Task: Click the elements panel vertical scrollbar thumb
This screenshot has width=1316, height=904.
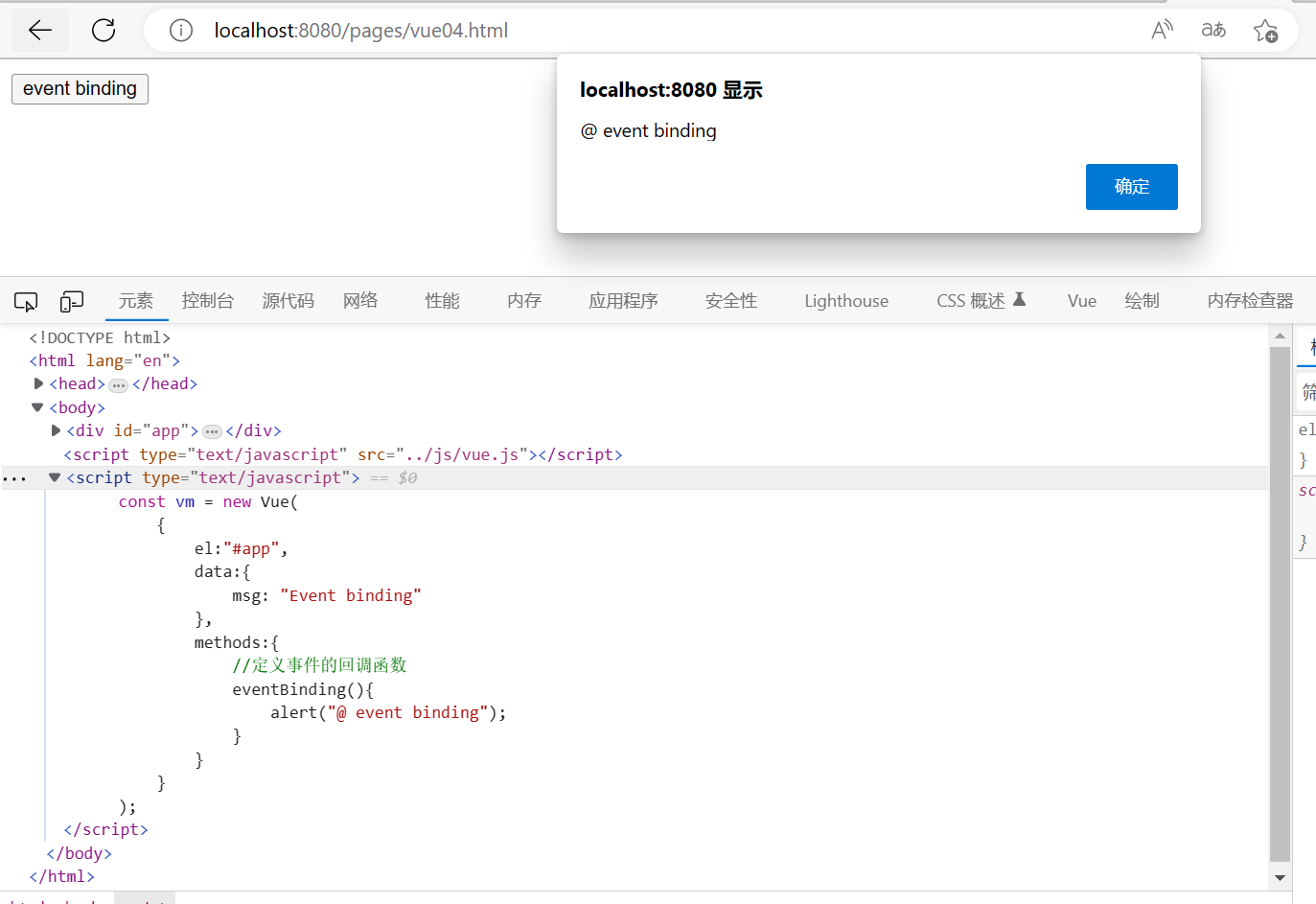Action: coord(1280,605)
